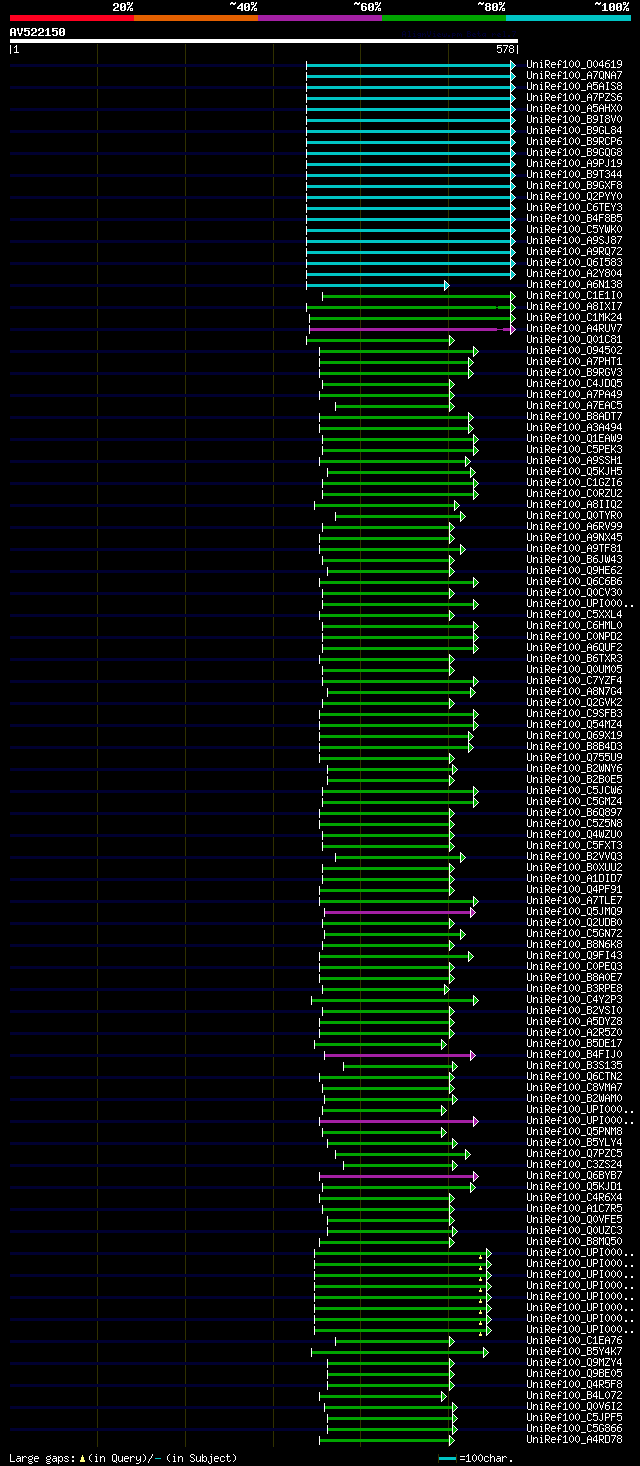
Task: Select label UniRef100_B8MQ50
Action: click(x=574, y=1241)
